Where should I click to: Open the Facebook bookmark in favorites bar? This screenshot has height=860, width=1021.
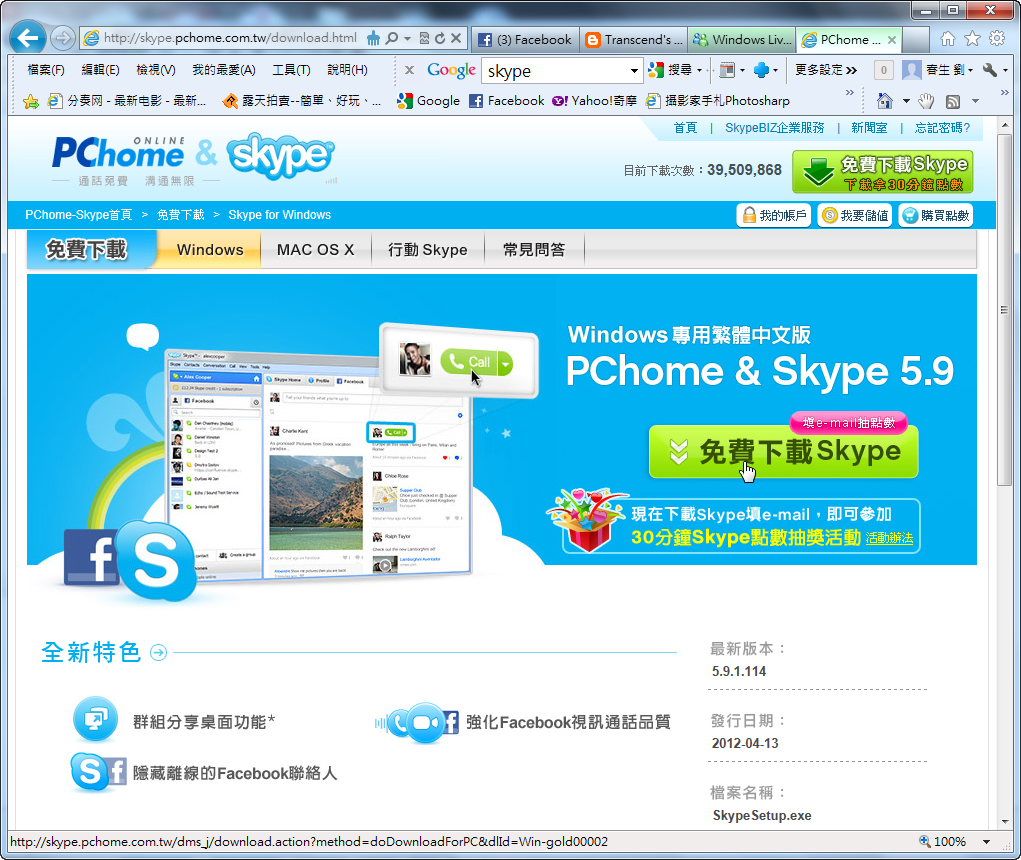click(507, 101)
